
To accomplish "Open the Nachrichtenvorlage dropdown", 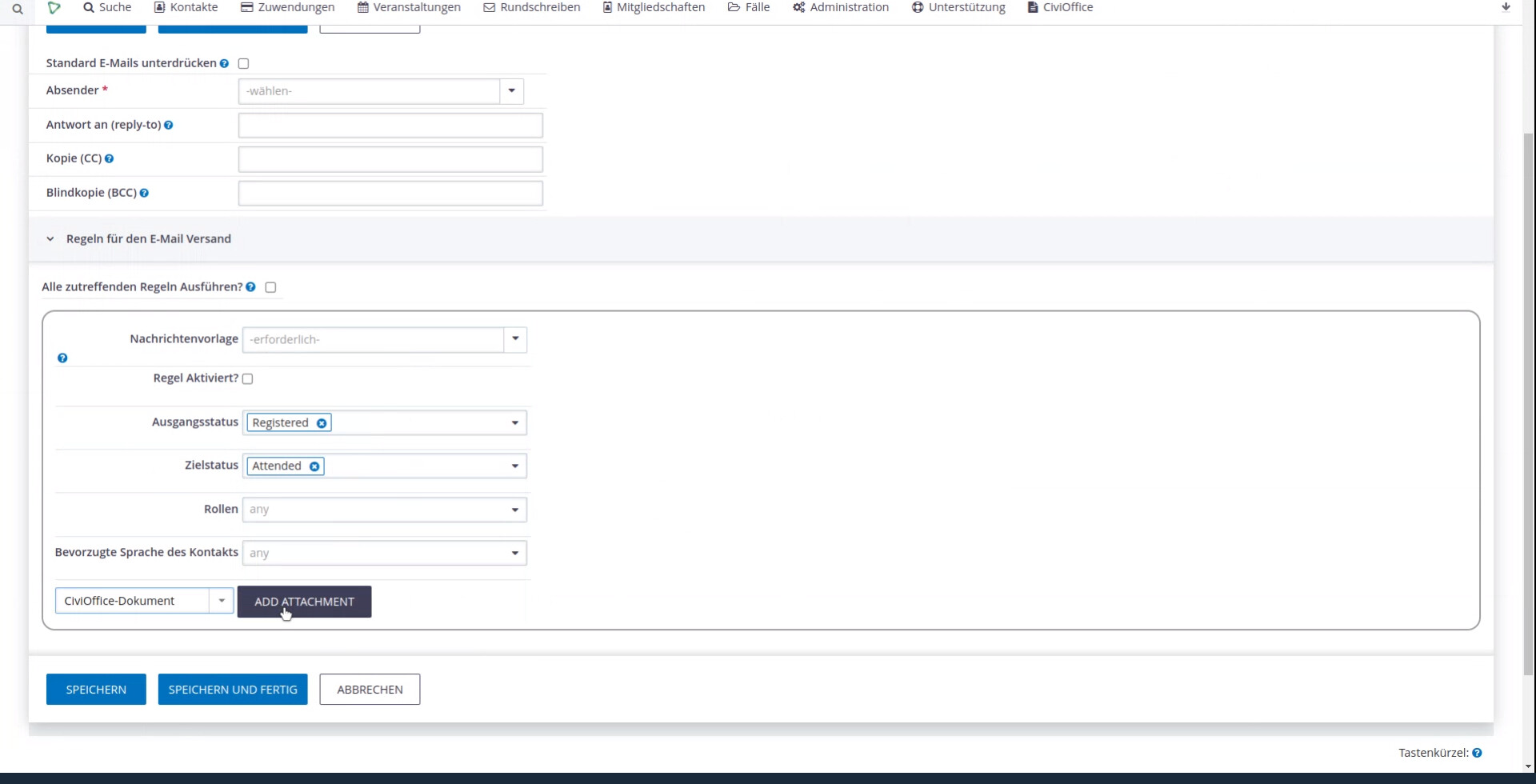I will [x=385, y=339].
